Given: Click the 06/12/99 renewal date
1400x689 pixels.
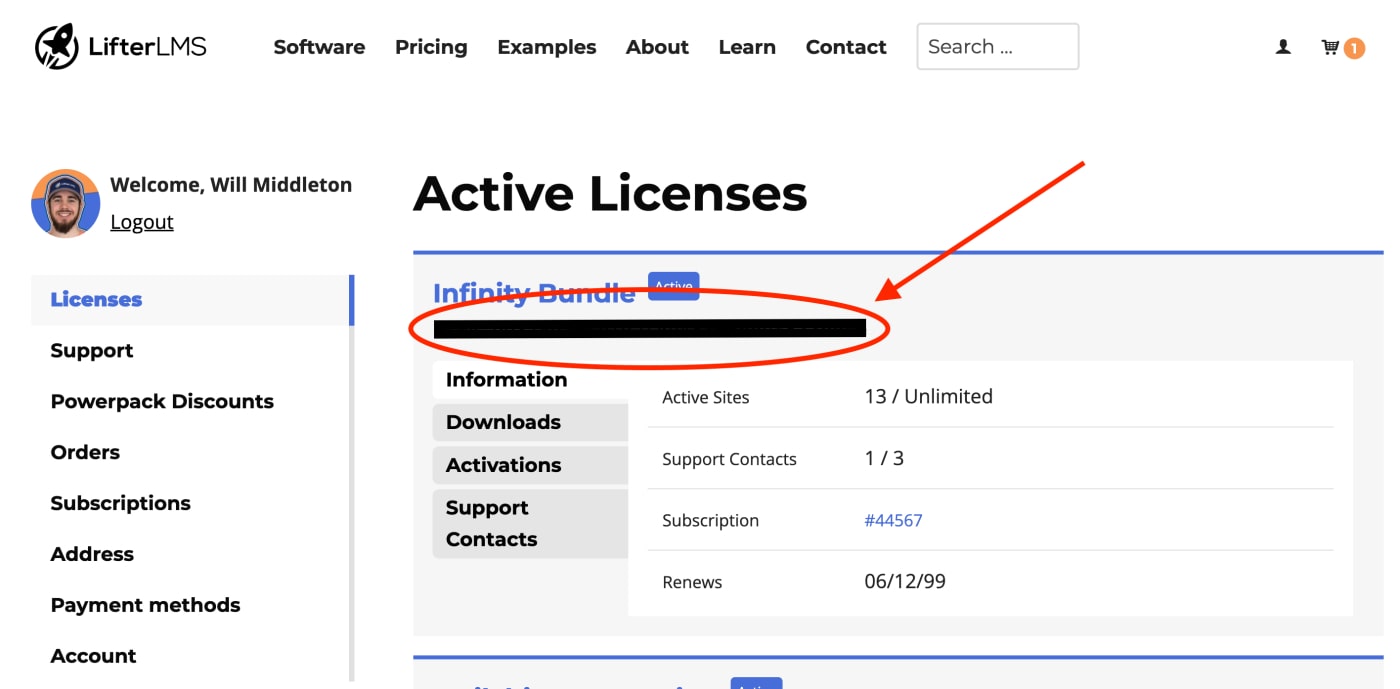Looking at the screenshot, I should point(905,581).
